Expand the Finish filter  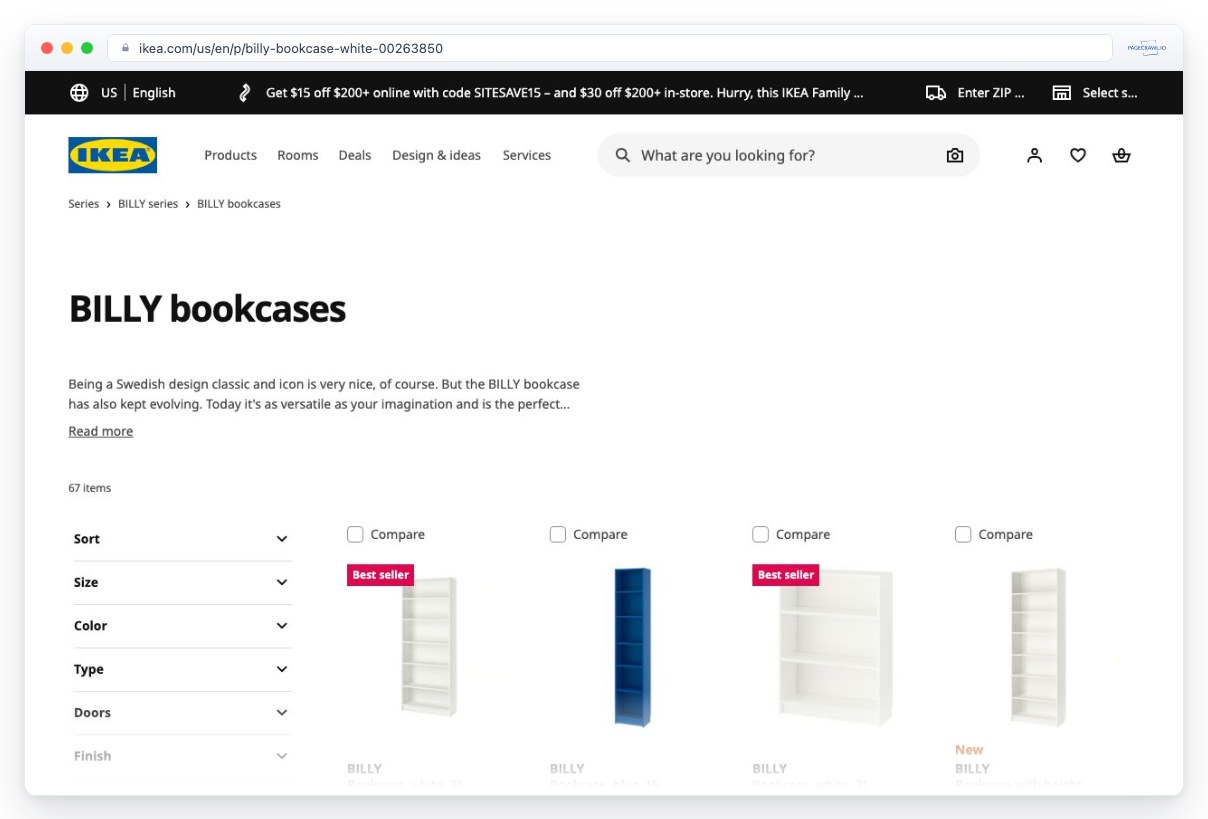click(x=182, y=756)
